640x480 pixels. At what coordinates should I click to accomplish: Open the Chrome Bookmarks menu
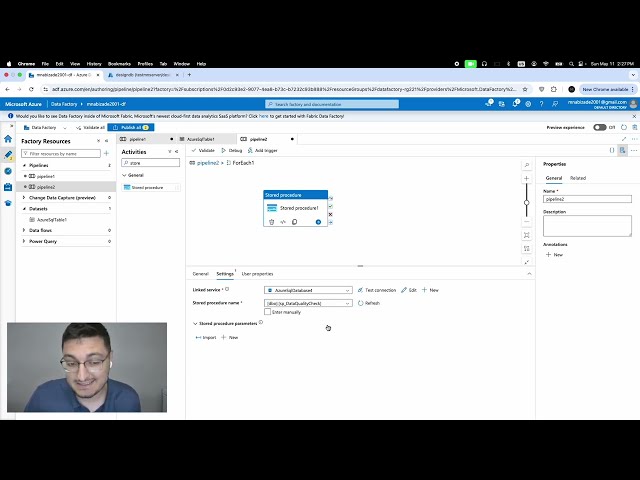(x=119, y=64)
